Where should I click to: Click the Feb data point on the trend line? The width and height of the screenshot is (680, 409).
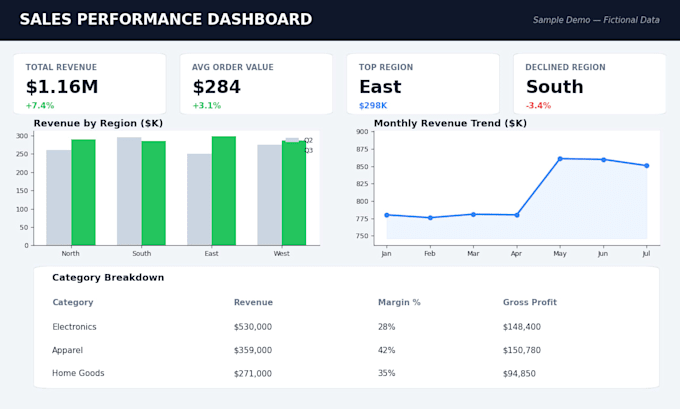click(430, 218)
